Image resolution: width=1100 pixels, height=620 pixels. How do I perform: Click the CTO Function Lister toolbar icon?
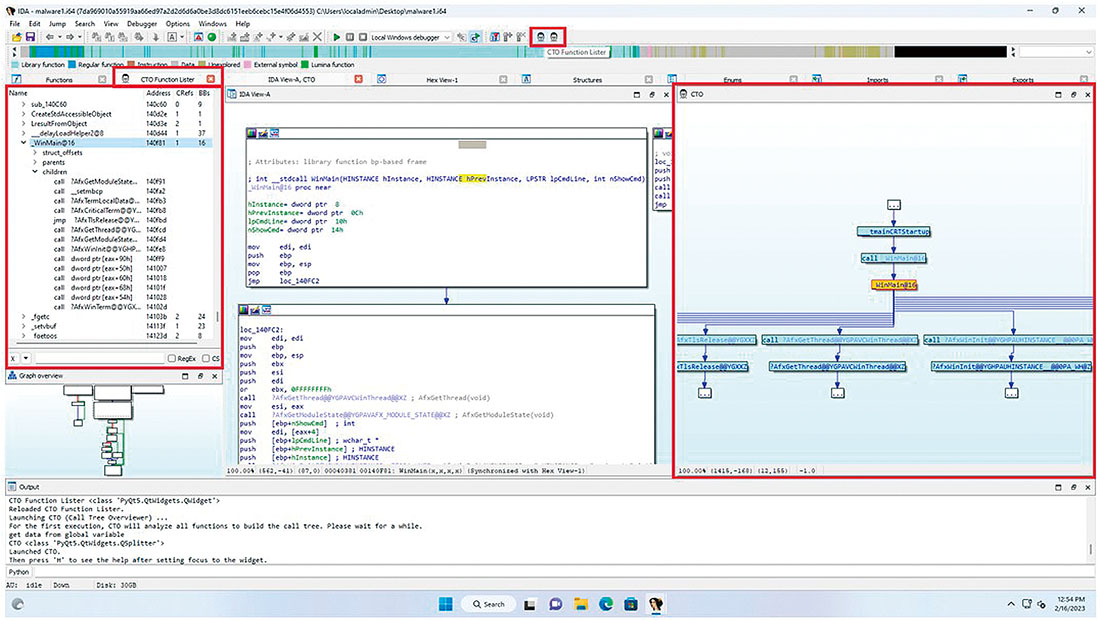coord(540,36)
